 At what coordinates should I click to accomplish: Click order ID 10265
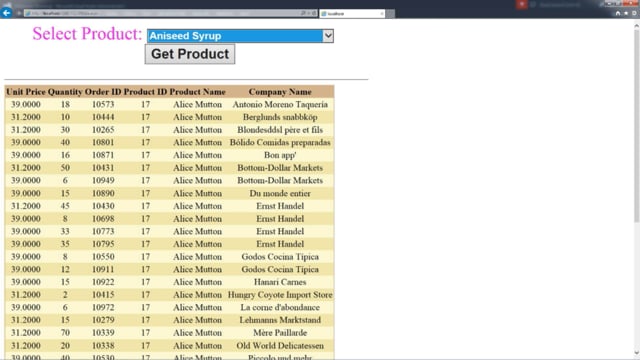click(103, 130)
